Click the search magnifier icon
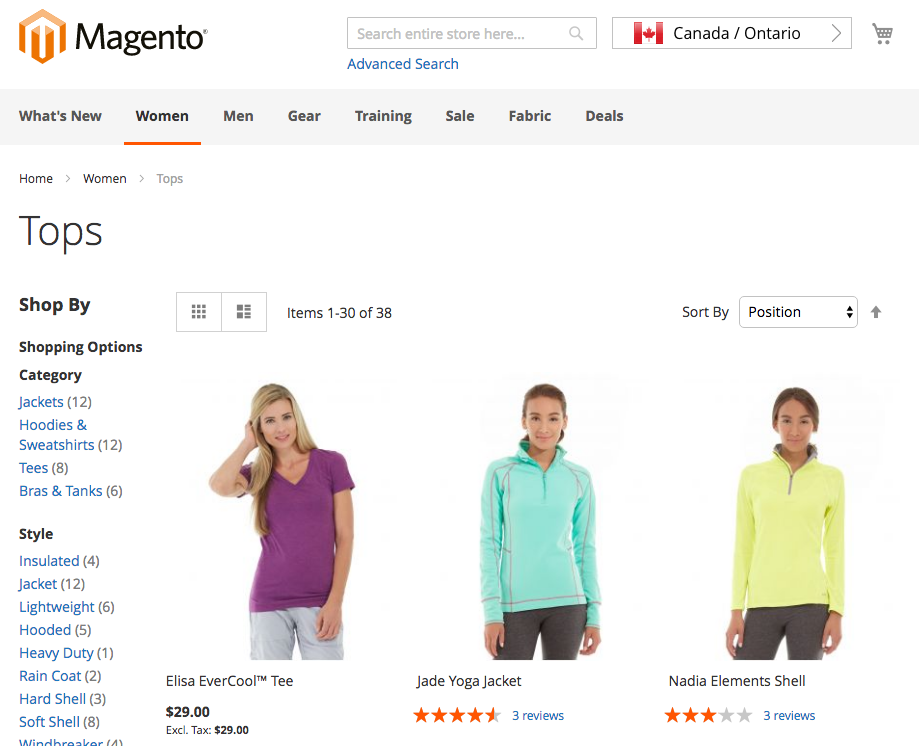Screen dimensions: 919x746 pos(576,33)
